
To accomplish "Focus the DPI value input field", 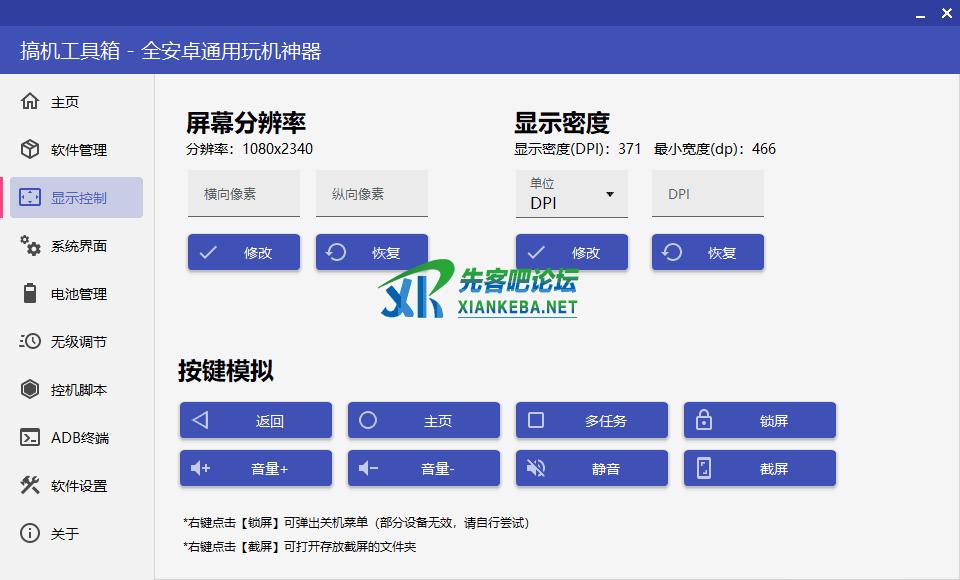I will (x=707, y=194).
